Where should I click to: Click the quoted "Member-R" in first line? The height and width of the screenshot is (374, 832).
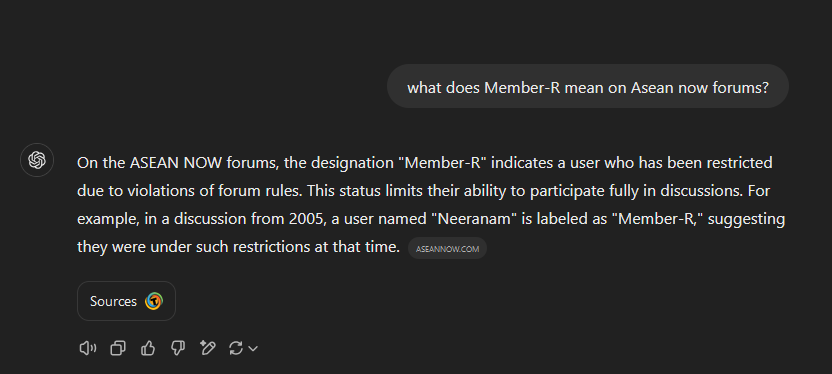coord(443,162)
